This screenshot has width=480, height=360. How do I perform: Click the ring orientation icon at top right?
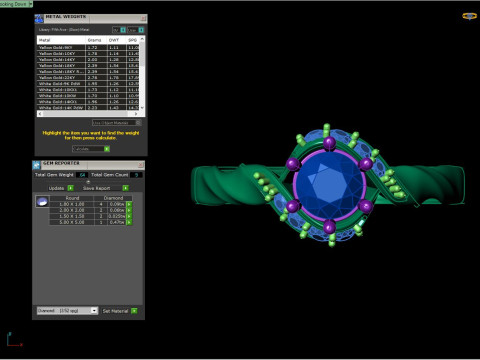(x=469, y=16)
